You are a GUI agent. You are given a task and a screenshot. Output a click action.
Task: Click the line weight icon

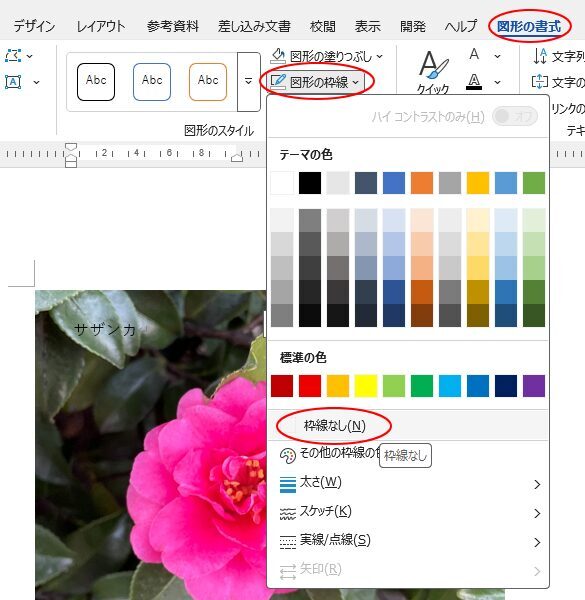[x=288, y=484]
